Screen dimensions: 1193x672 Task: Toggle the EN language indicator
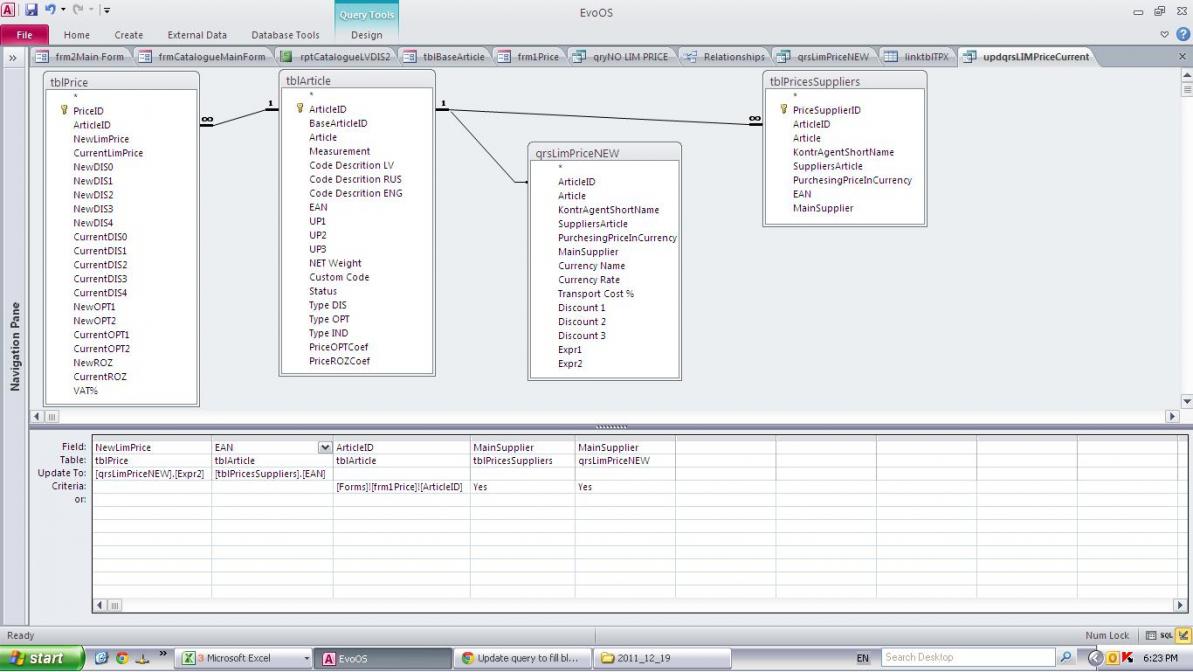863,658
